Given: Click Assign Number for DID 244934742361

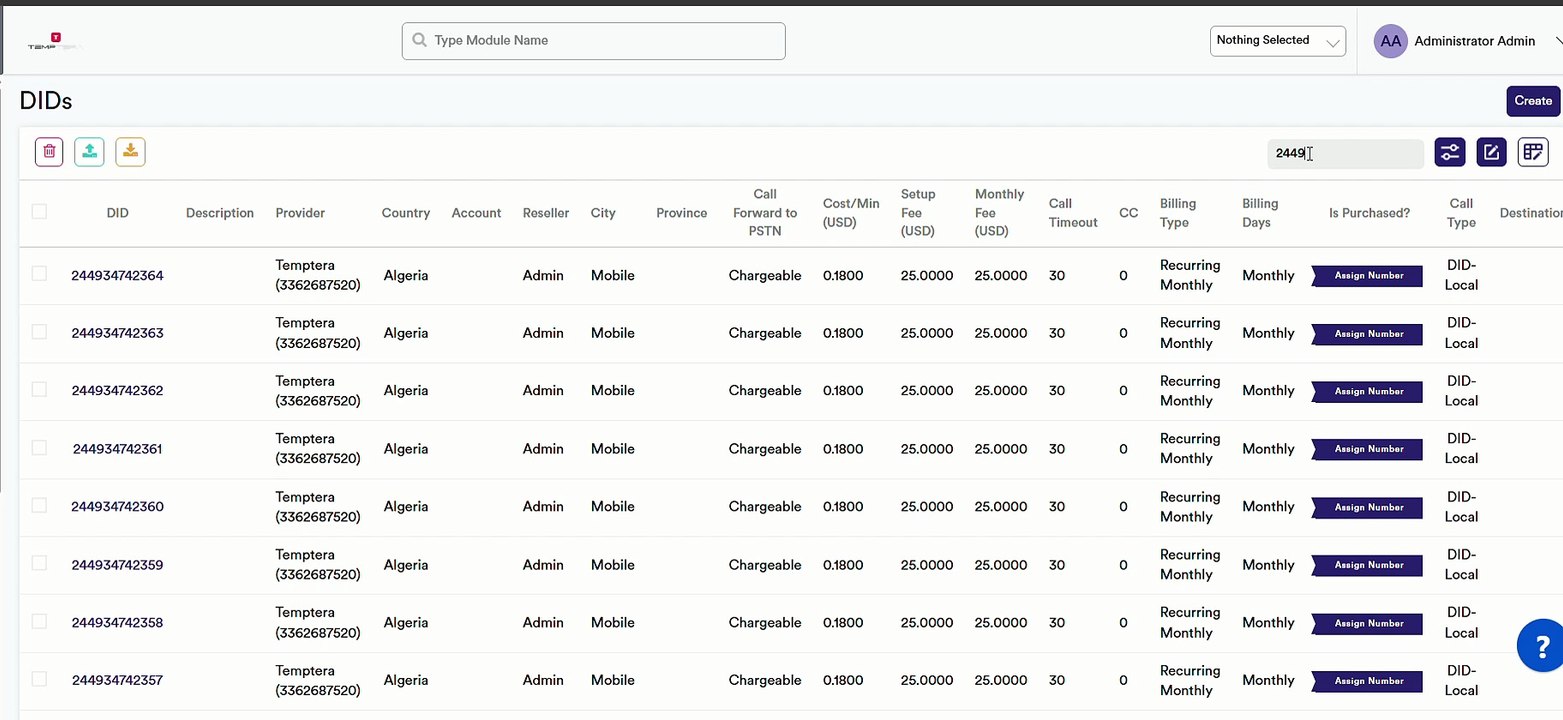Looking at the screenshot, I should click(x=1367, y=449).
